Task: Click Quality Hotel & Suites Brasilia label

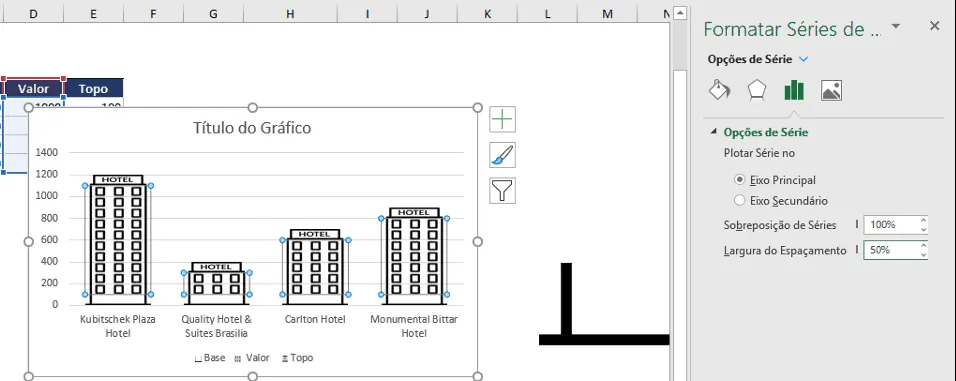Action: (216, 326)
